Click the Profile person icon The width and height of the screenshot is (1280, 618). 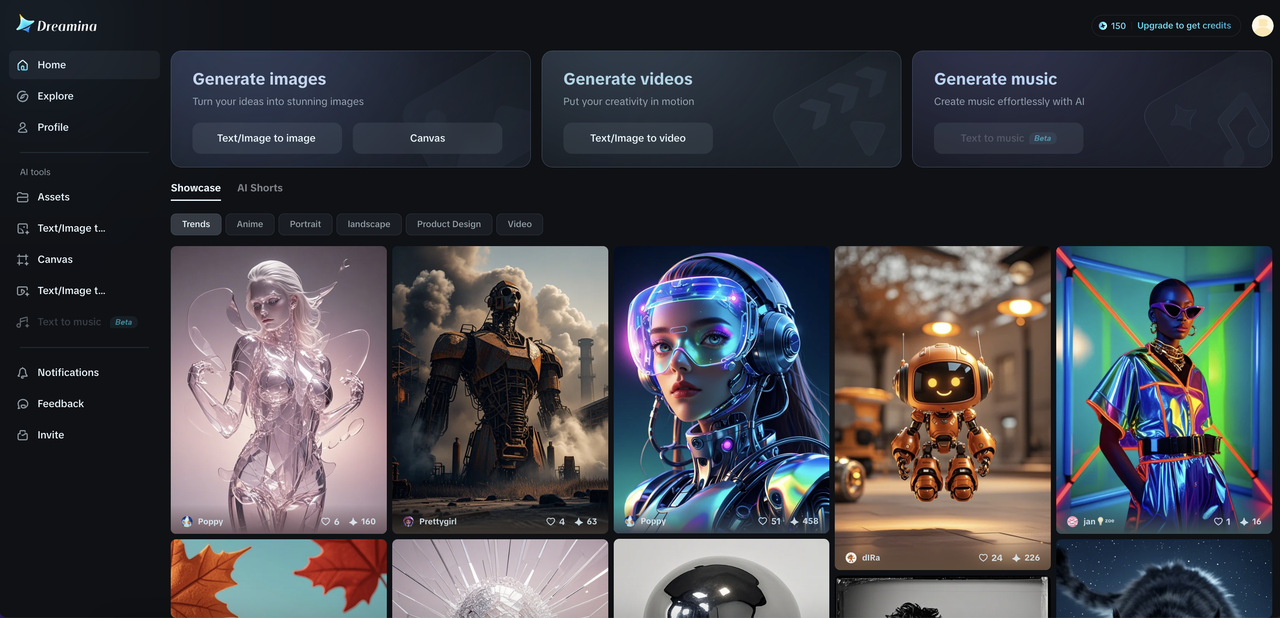pyautogui.click(x=23, y=127)
